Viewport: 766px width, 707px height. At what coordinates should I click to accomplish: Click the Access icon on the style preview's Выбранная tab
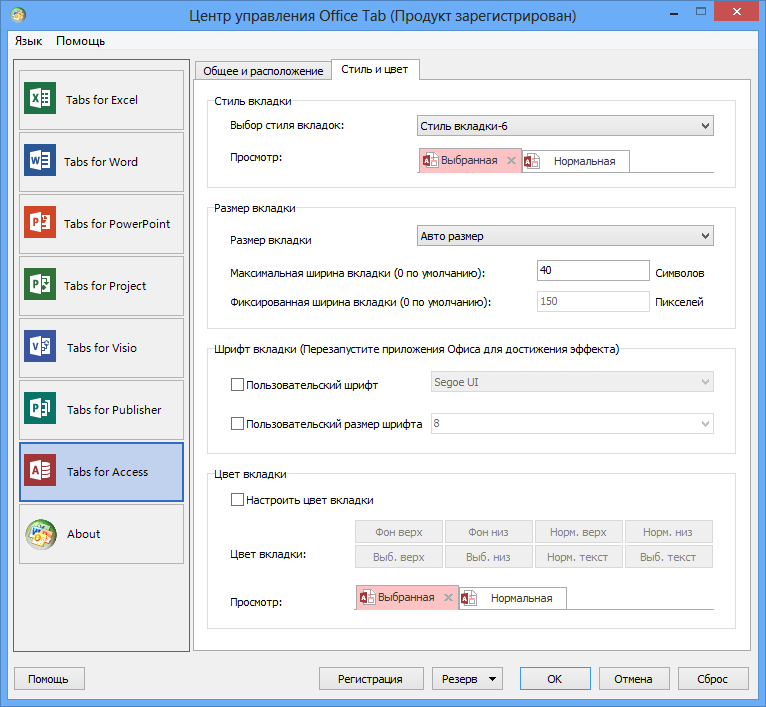[x=430, y=160]
